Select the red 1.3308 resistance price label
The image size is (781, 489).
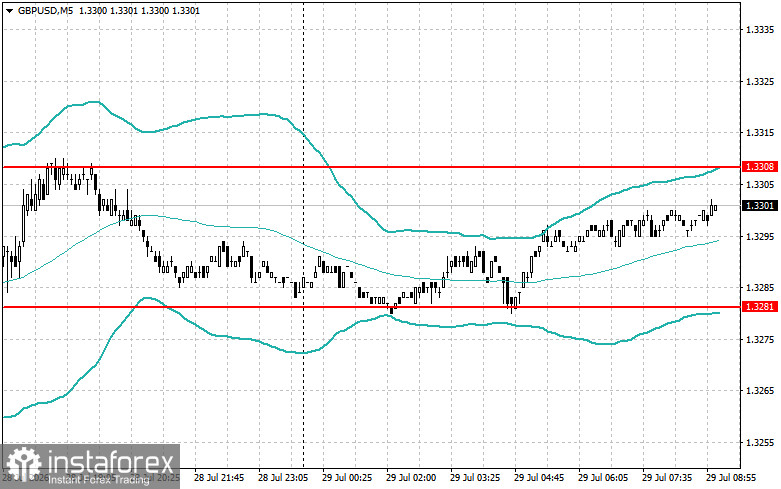point(760,167)
